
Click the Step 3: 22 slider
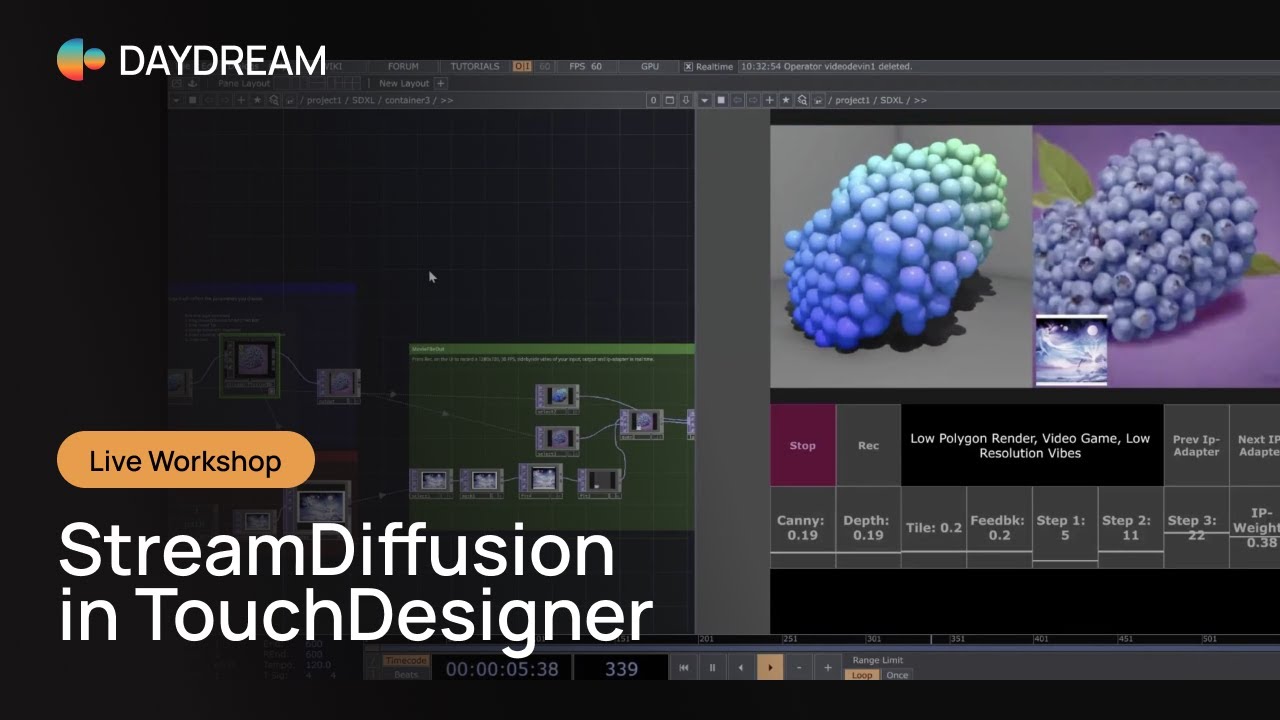(x=1196, y=527)
